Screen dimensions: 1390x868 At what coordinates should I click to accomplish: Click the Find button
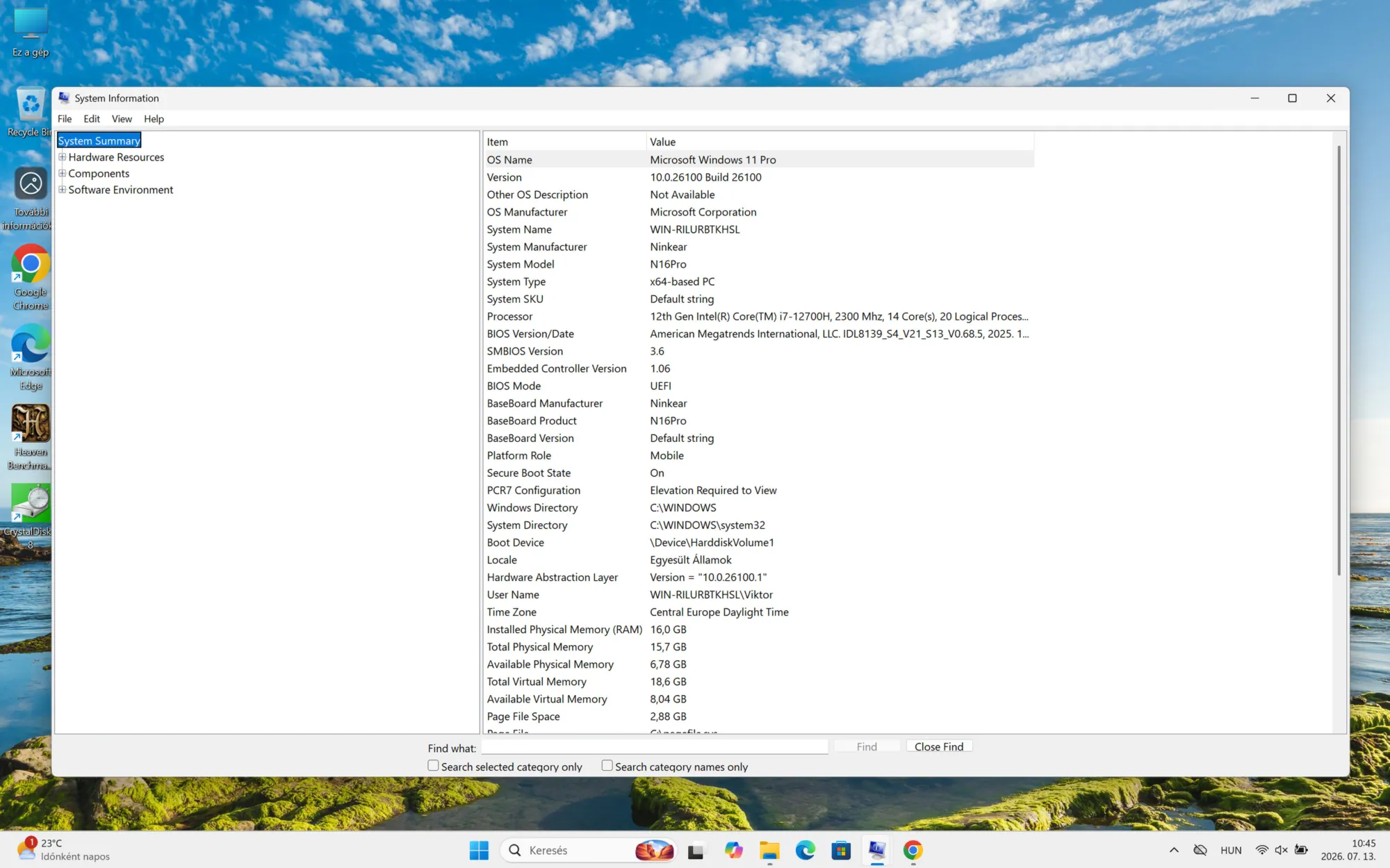pos(867,746)
